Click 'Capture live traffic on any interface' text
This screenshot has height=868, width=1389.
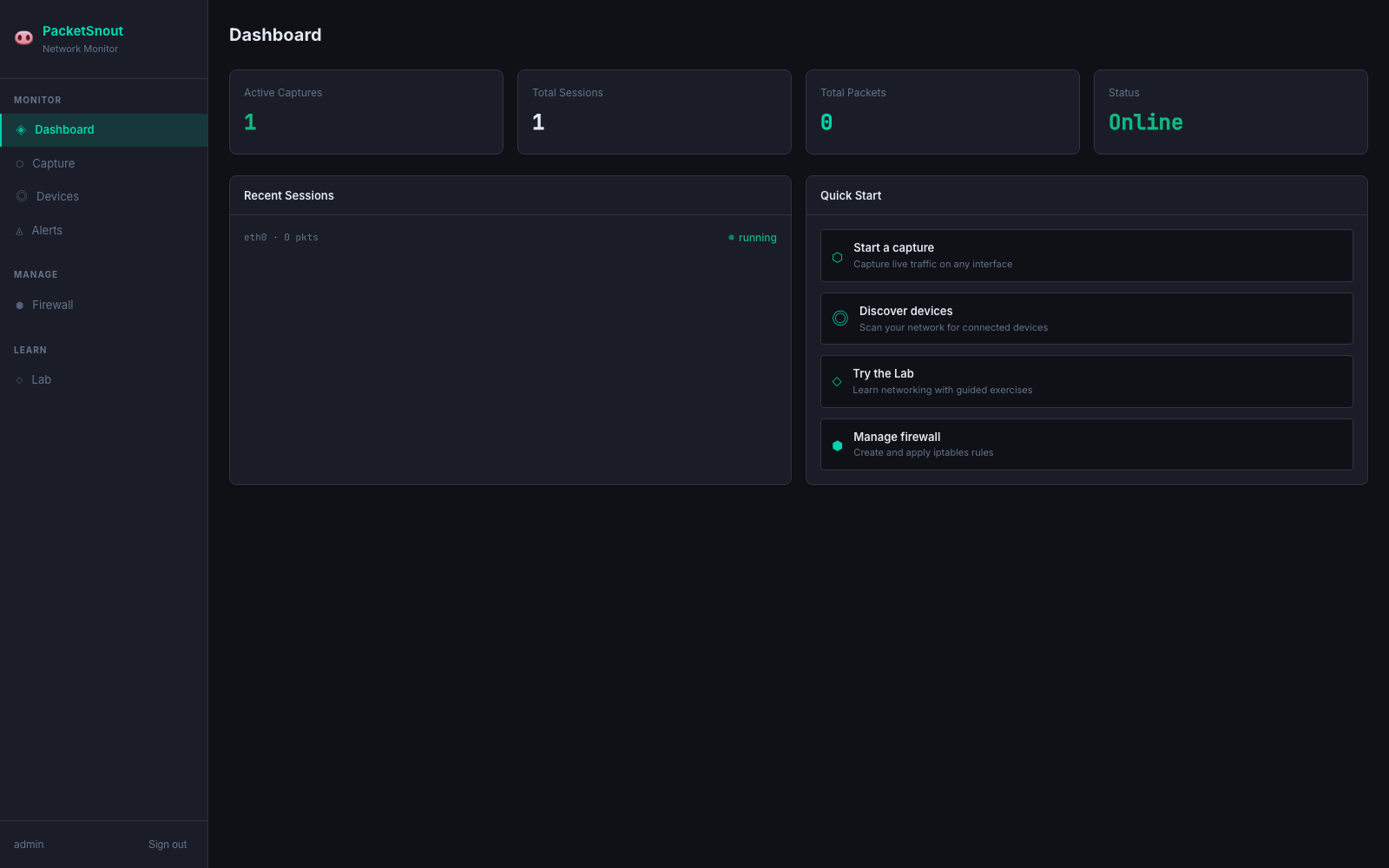click(x=932, y=265)
